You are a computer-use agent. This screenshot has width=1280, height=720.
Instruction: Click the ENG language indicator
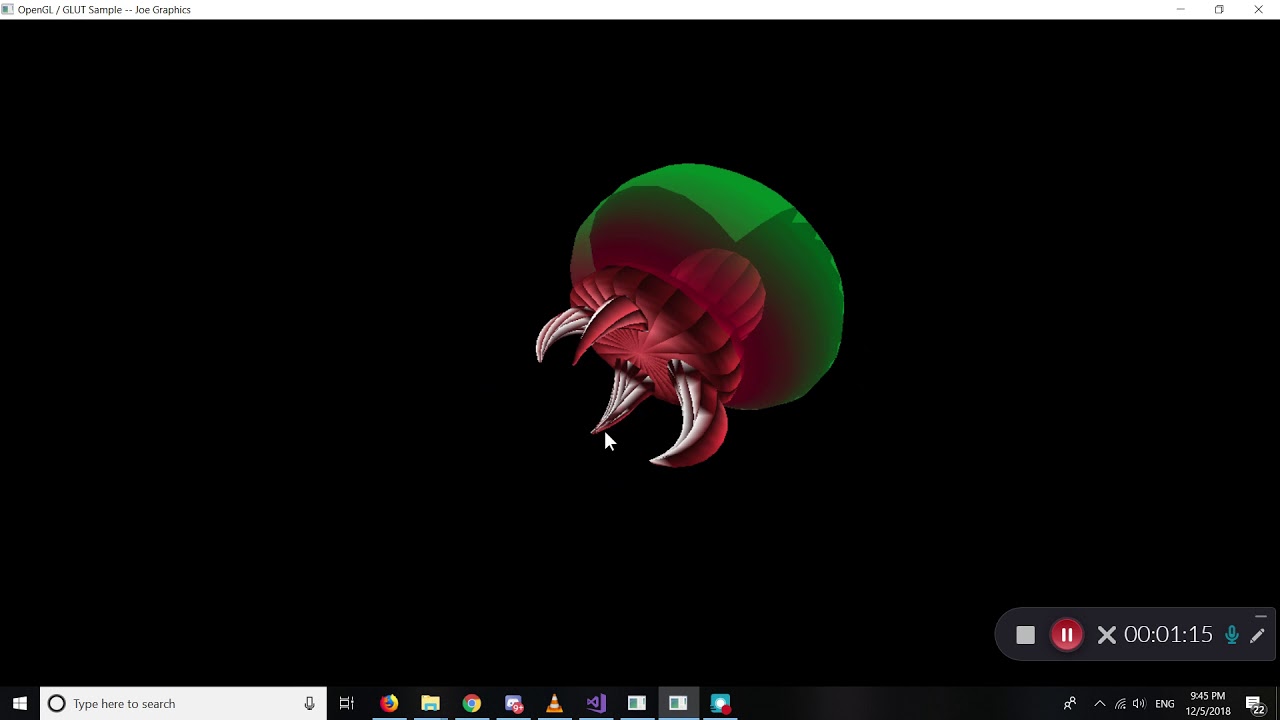[1165, 704]
